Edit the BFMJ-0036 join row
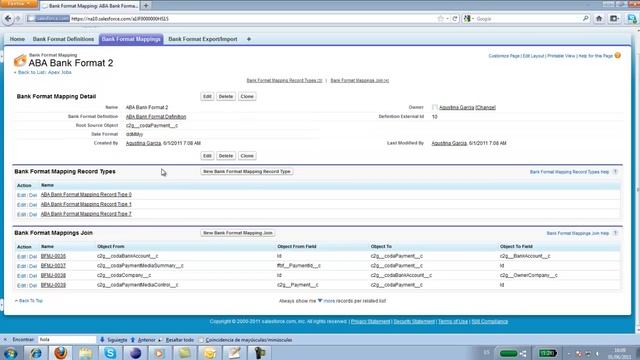The height and width of the screenshot is (360, 640). [21, 257]
